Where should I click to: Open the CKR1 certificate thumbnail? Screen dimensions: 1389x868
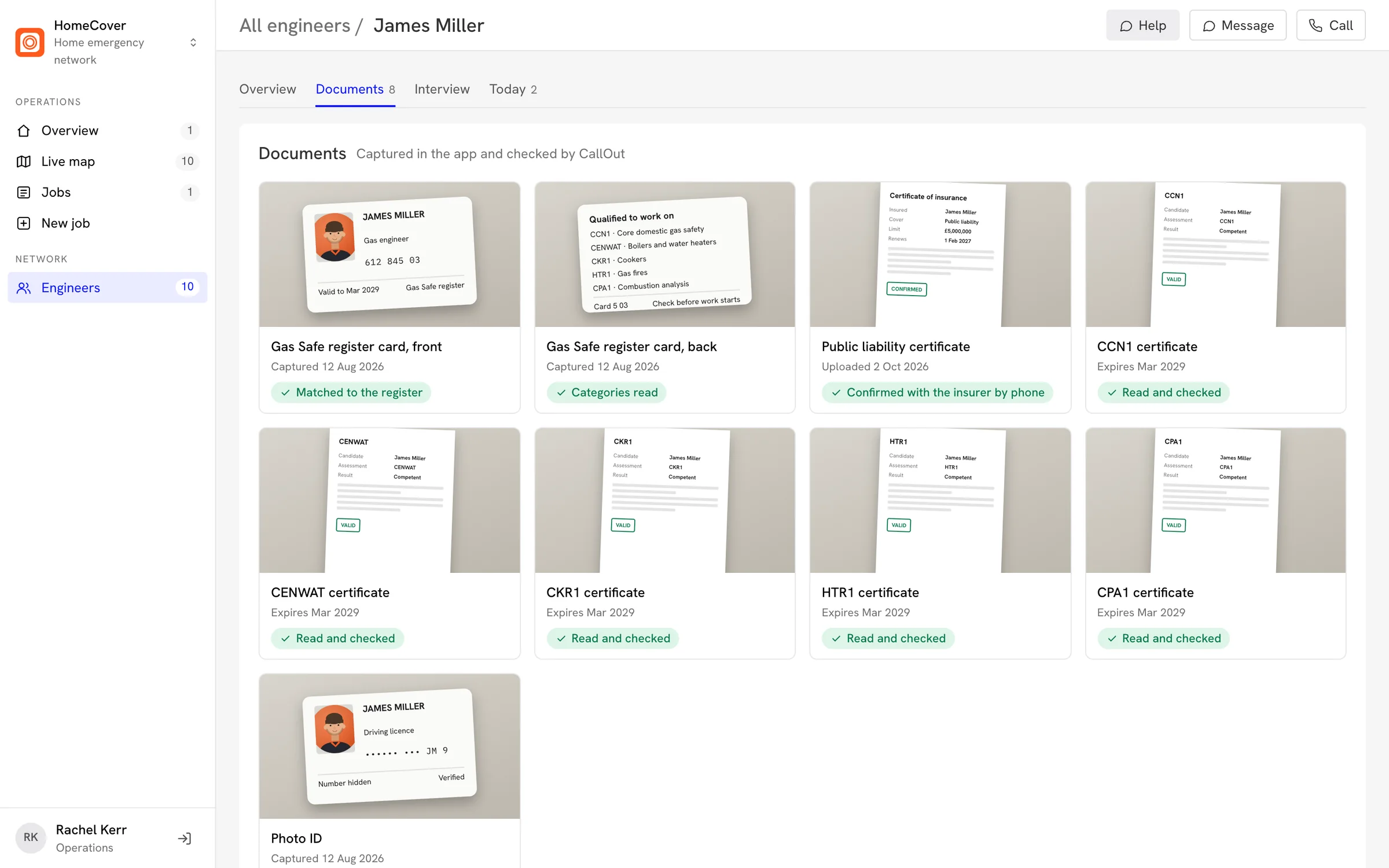pyautogui.click(x=665, y=501)
